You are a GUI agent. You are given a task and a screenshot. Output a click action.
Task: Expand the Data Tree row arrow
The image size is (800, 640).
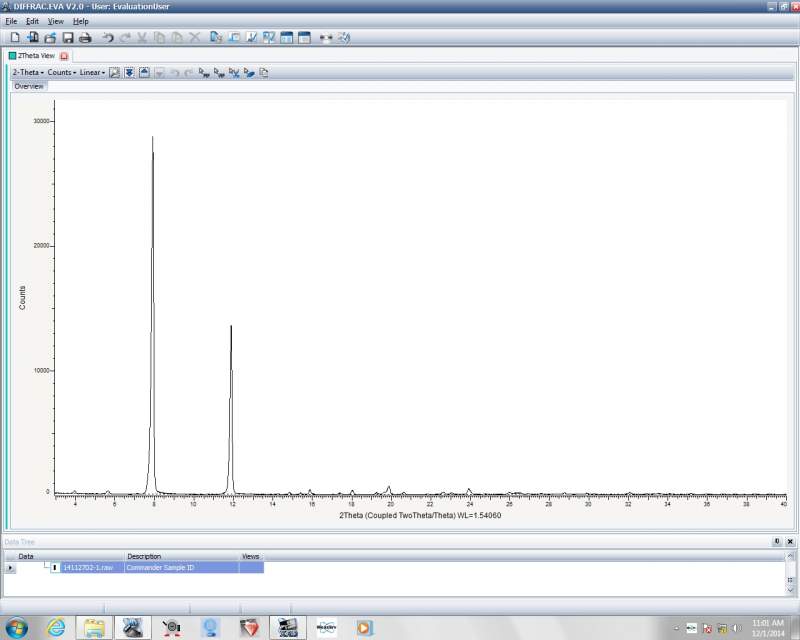pos(10,568)
